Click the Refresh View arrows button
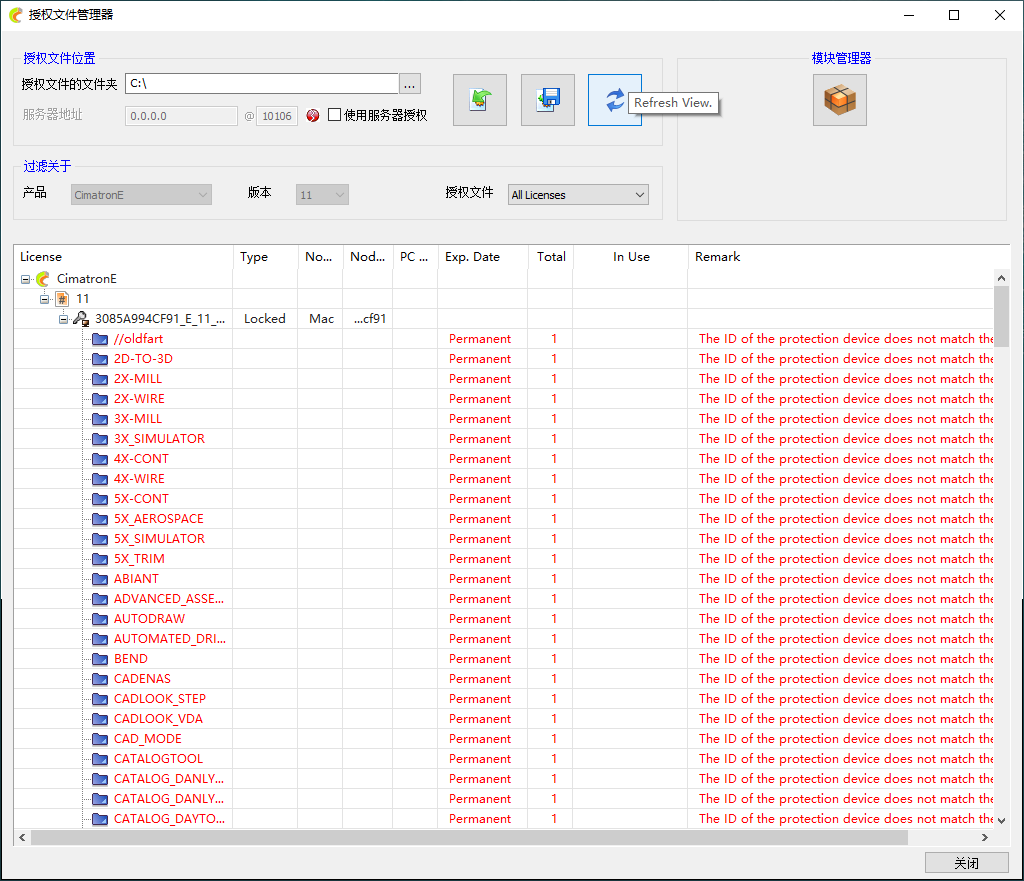Image resolution: width=1024 pixels, height=881 pixels. (x=615, y=100)
